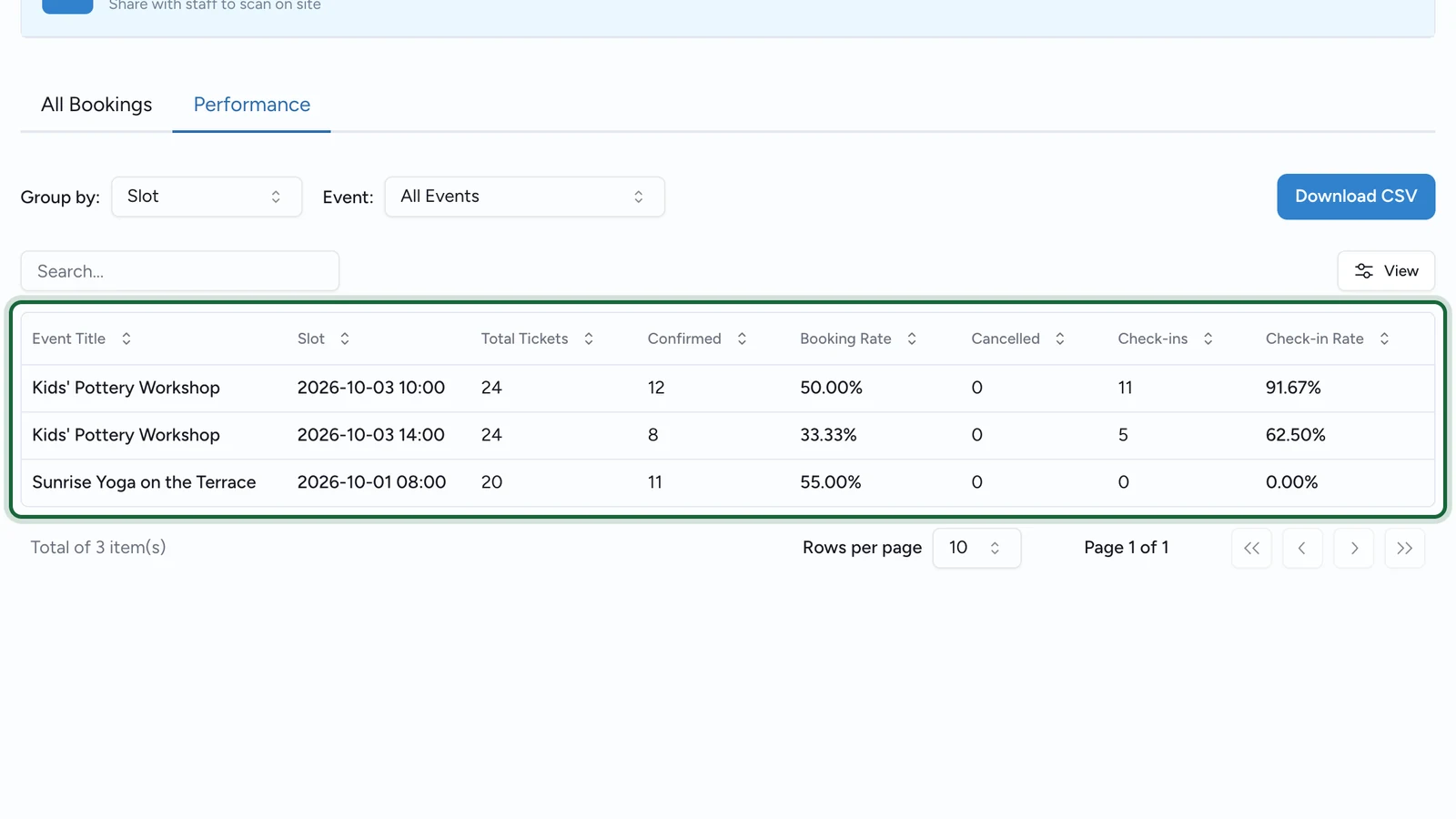Viewport: 1456px width, 819px height.
Task: Click Check-in Rate column header
Action: [1315, 339]
